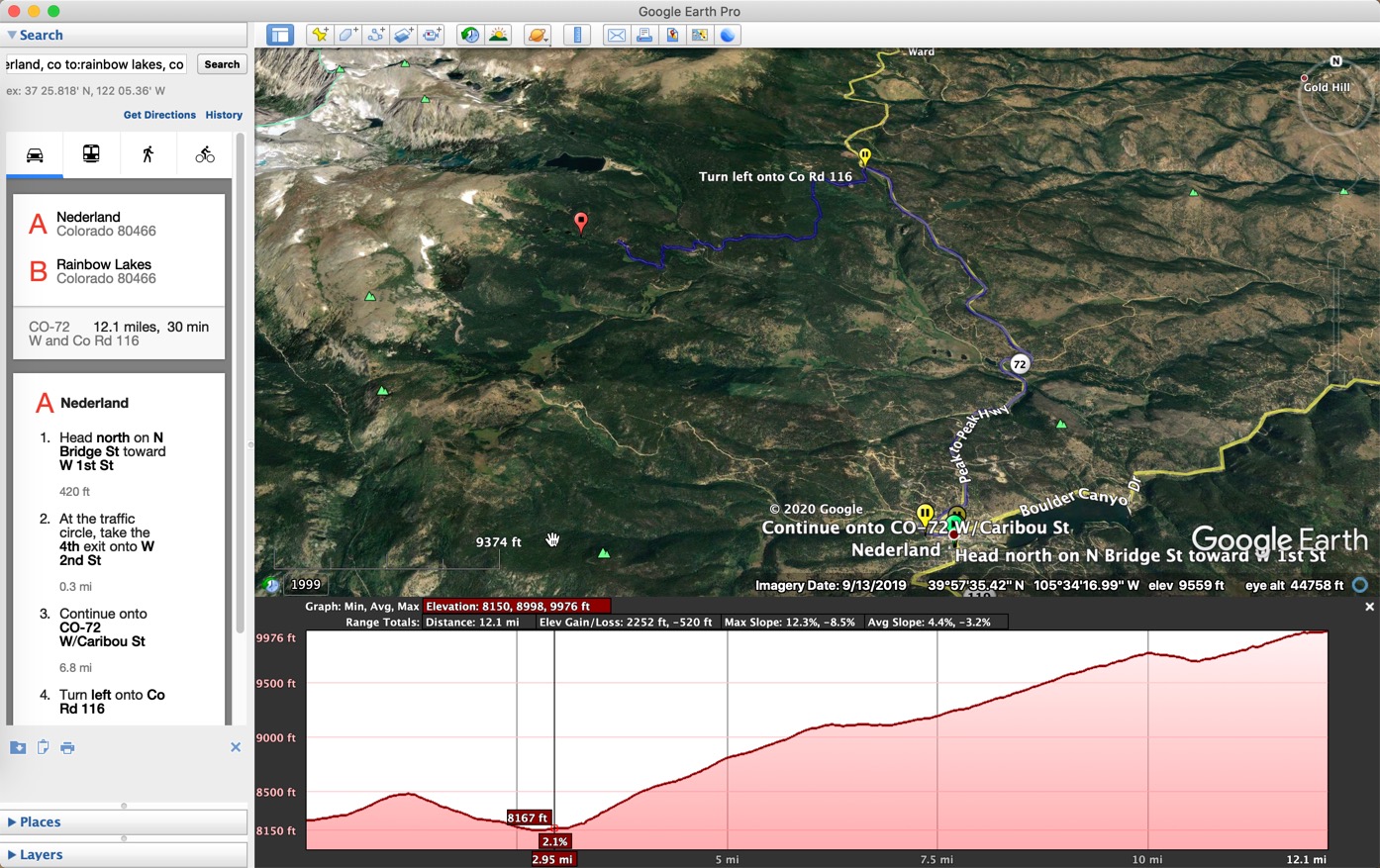
Task: Toggle the sidebar visibility button
Action: click(x=280, y=35)
